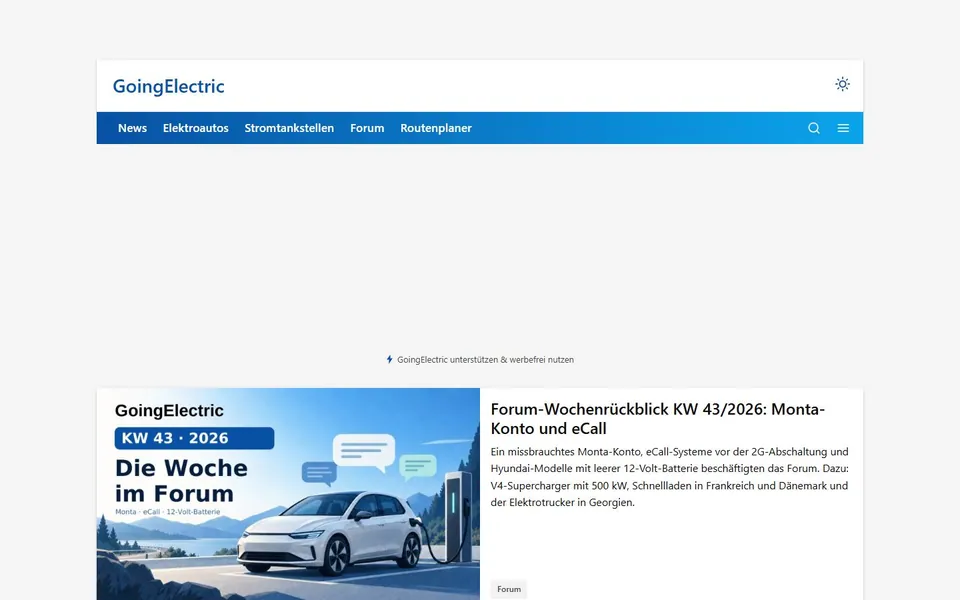Open the Routenplaner menu item
The height and width of the screenshot is (600, 960).
click(436, 128)
